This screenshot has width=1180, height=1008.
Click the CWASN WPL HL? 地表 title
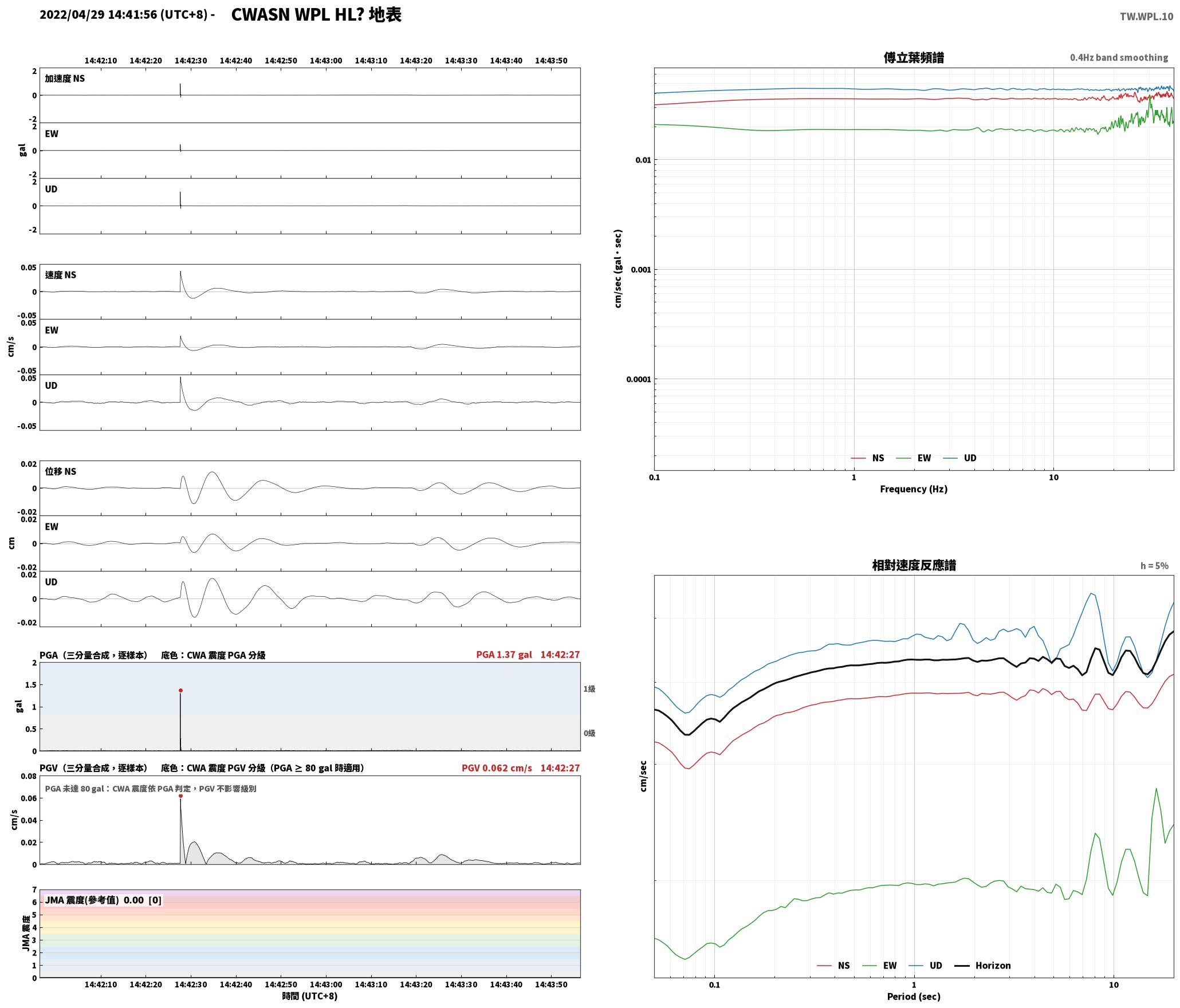point(316,15)
